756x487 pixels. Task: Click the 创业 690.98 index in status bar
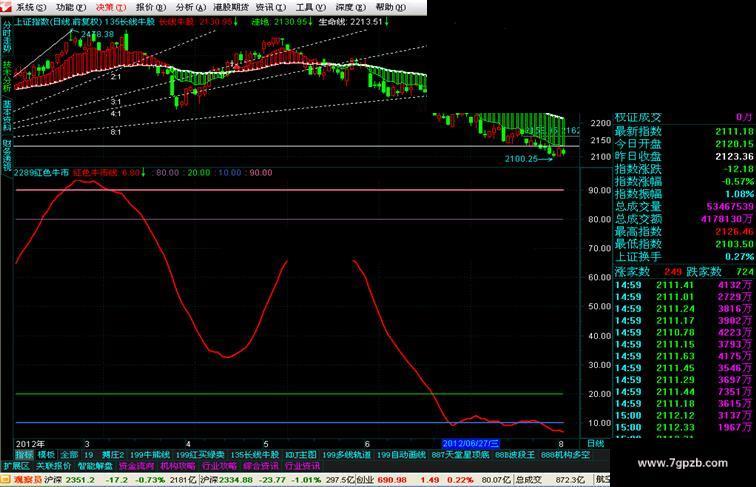(x=381, y=480)
